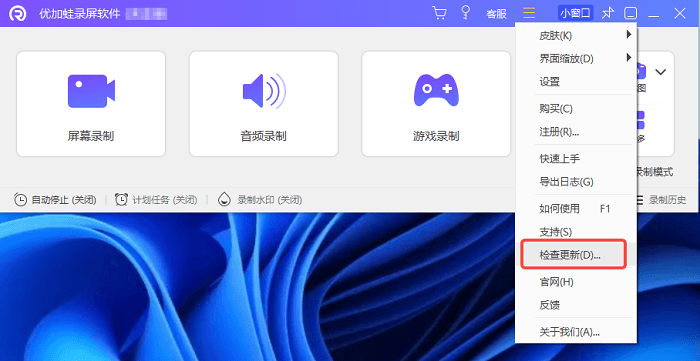The width and height of the screenshot is (700, 361).
Task: Click the scheduled task alarm icon
Action: pos(121,199)
